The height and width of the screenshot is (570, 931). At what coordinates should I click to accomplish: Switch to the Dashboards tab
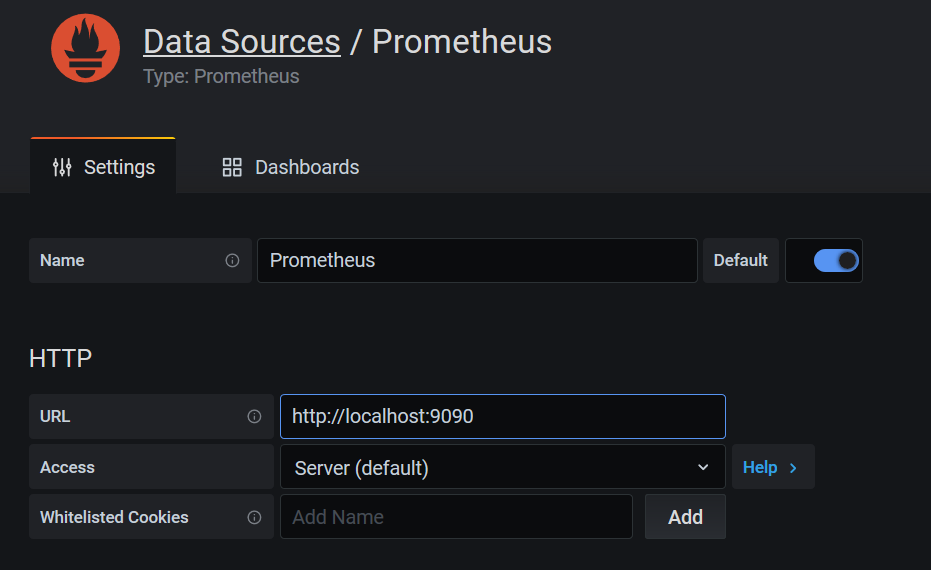tap(290, 167)
